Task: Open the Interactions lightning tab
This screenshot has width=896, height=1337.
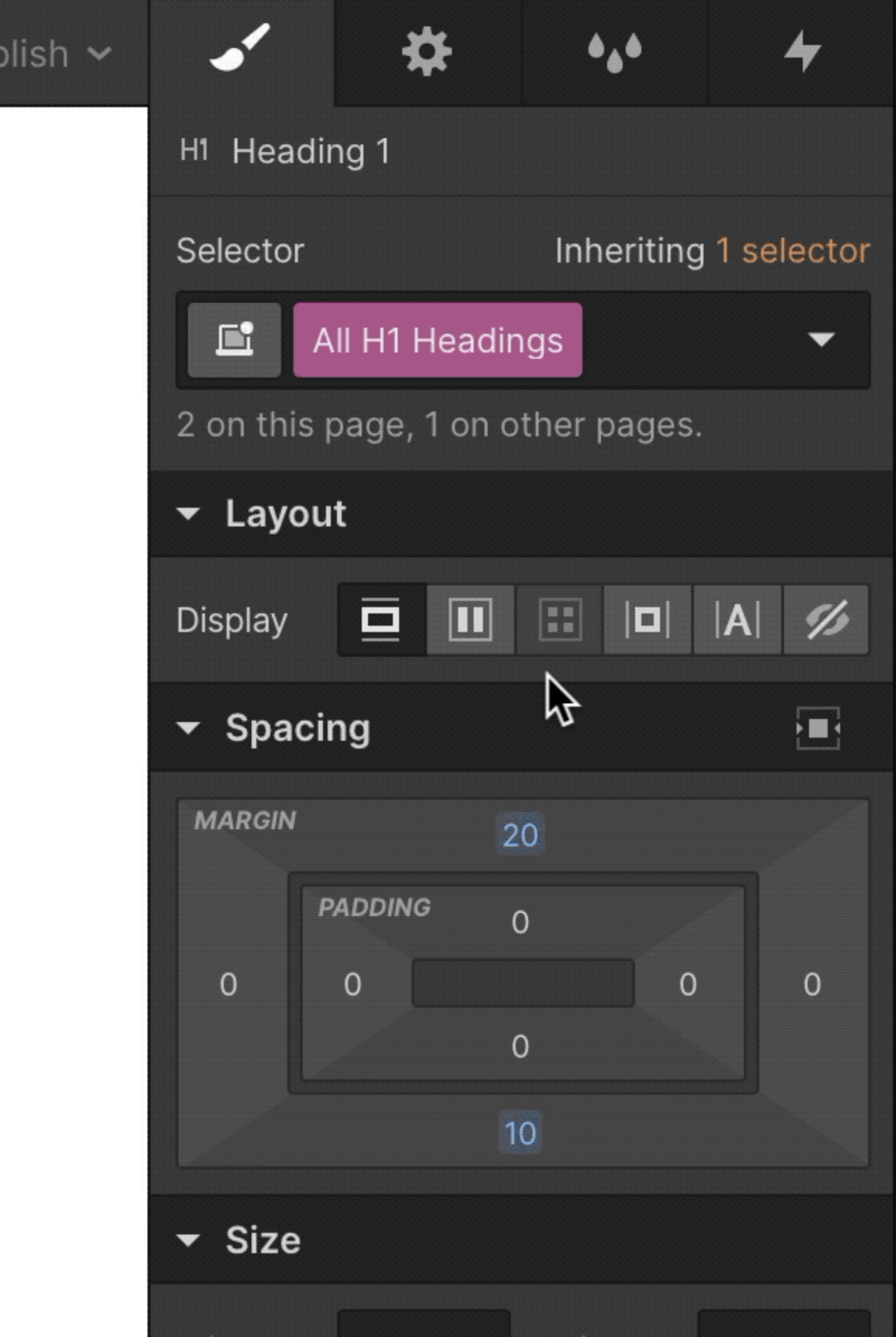Action: [804, 51]
